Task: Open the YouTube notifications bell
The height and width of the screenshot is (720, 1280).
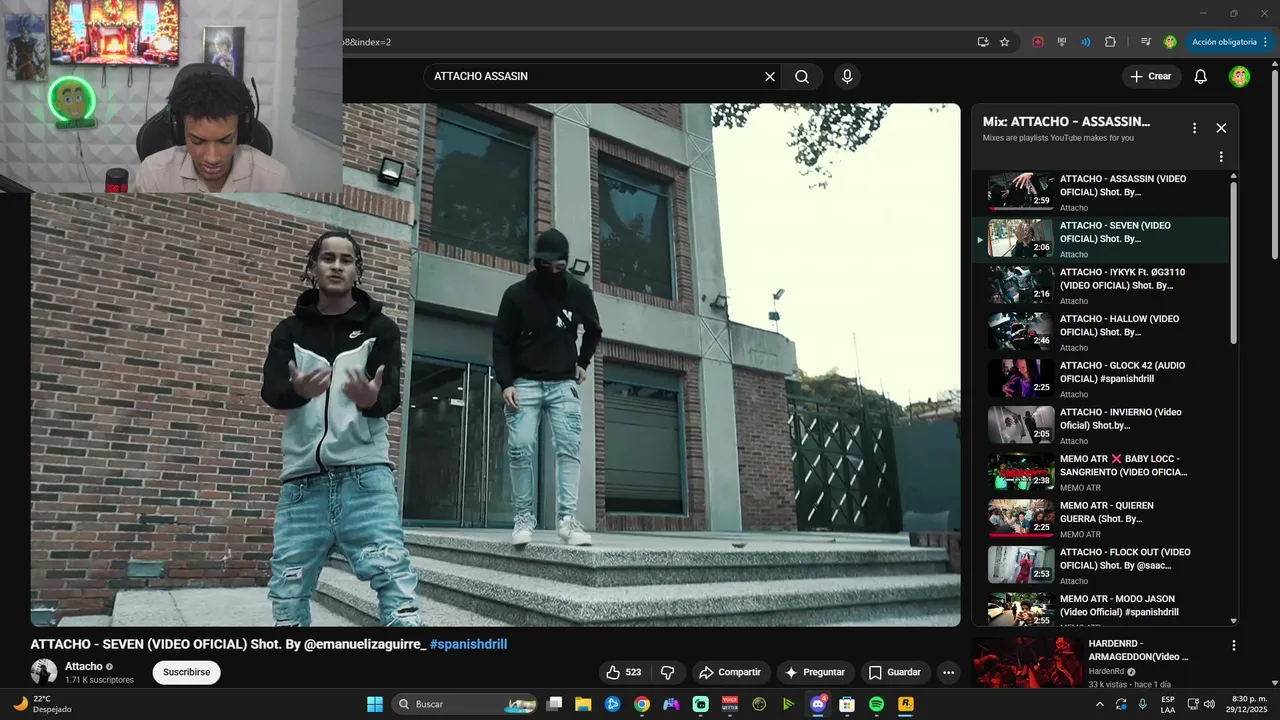Action: tap(1201, 76)
